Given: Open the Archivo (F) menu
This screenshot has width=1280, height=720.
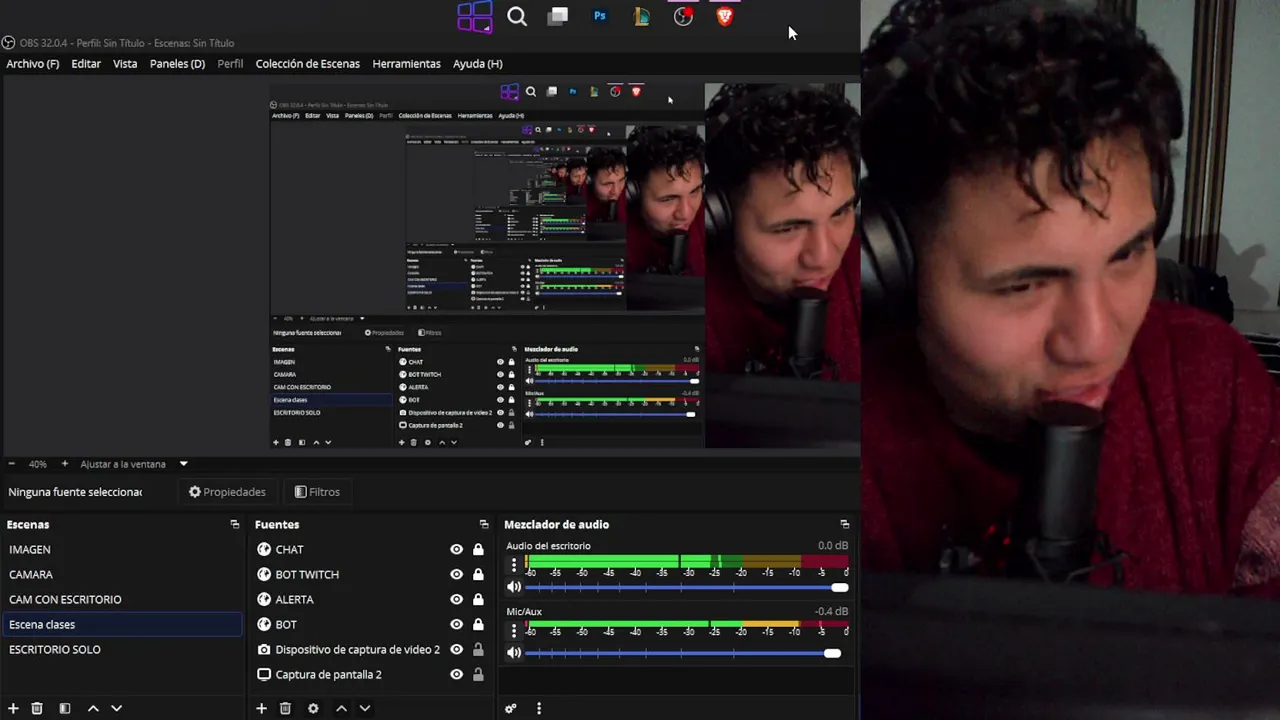Looking at the screenshot, I should point(33,63).
